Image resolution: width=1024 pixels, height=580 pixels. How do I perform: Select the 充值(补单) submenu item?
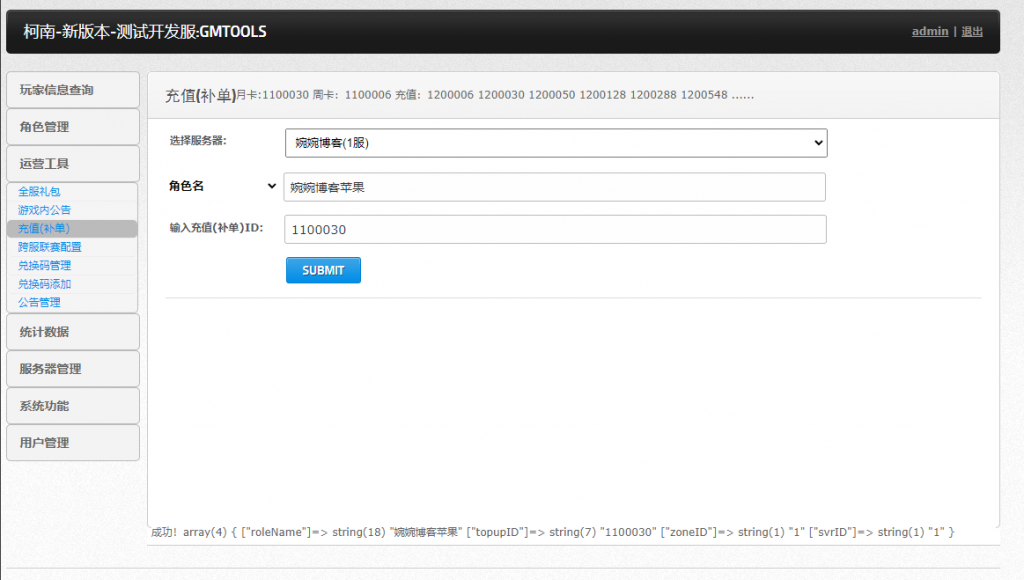tap(44, 228)
